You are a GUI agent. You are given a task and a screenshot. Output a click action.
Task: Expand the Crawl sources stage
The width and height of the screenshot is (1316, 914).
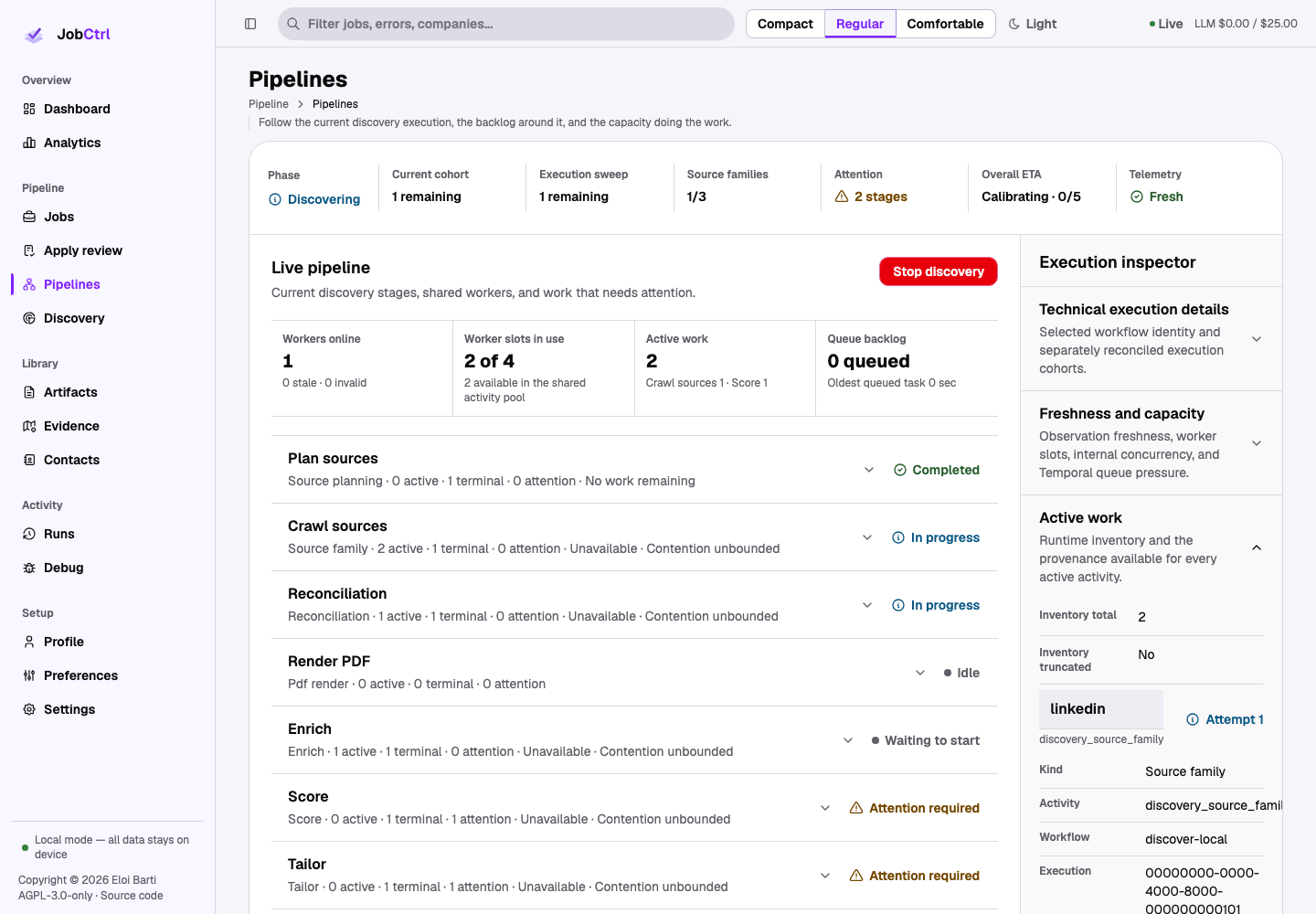pos(867,537)
